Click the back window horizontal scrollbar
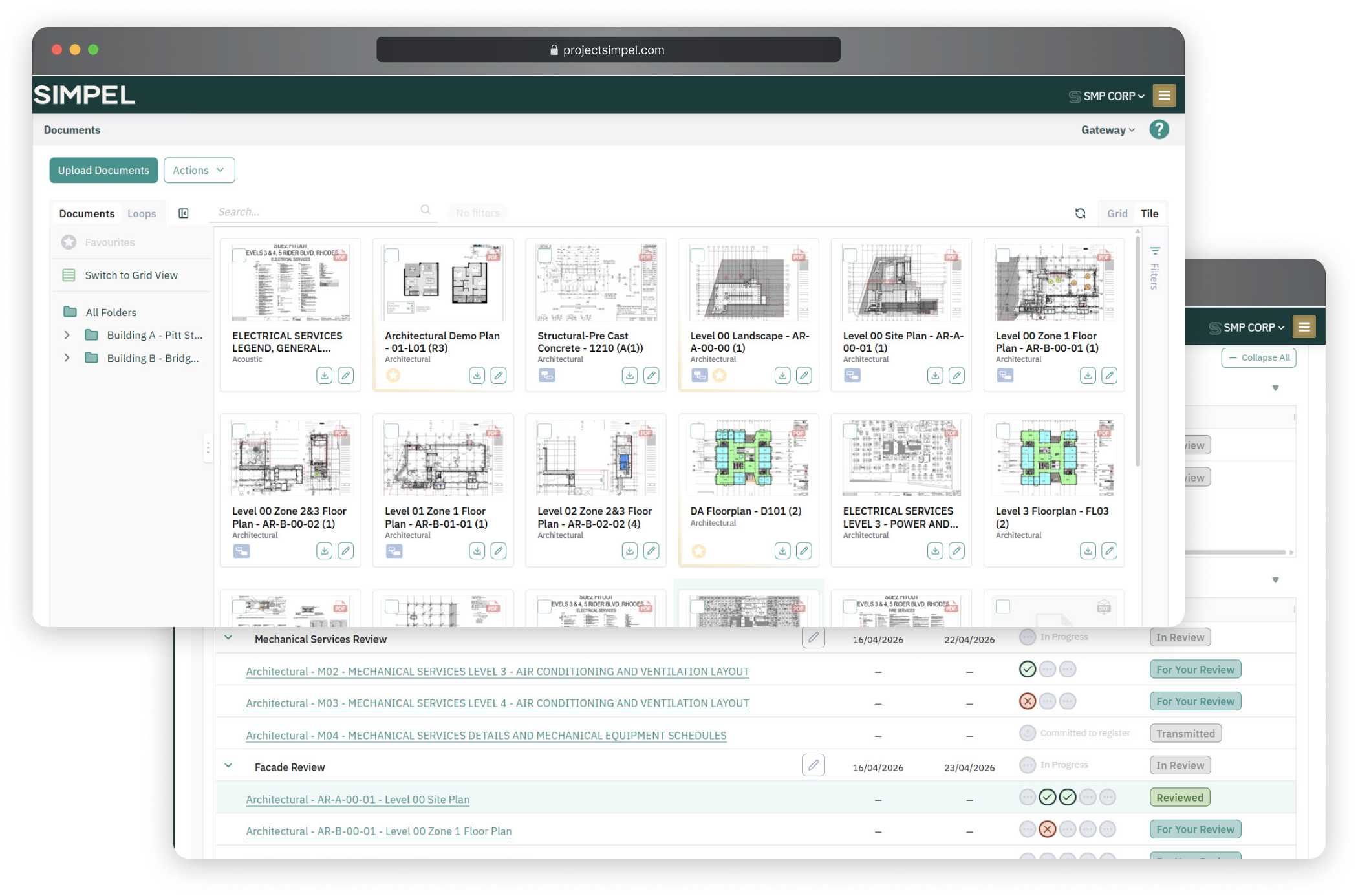Viewport: 1358px width, 896px height. point(1235,552)
